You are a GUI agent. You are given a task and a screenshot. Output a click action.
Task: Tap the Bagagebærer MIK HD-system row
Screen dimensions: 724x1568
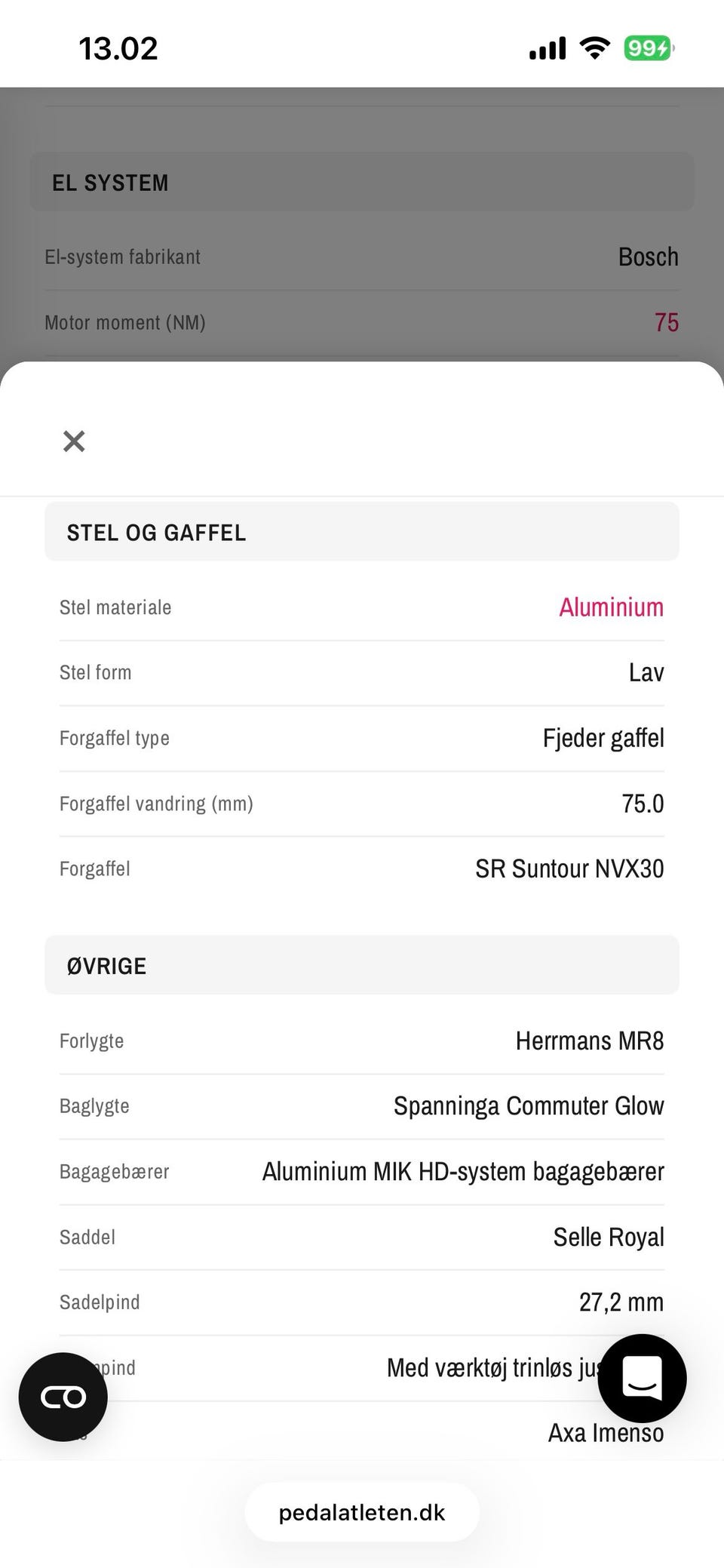tap(362, 1171)
